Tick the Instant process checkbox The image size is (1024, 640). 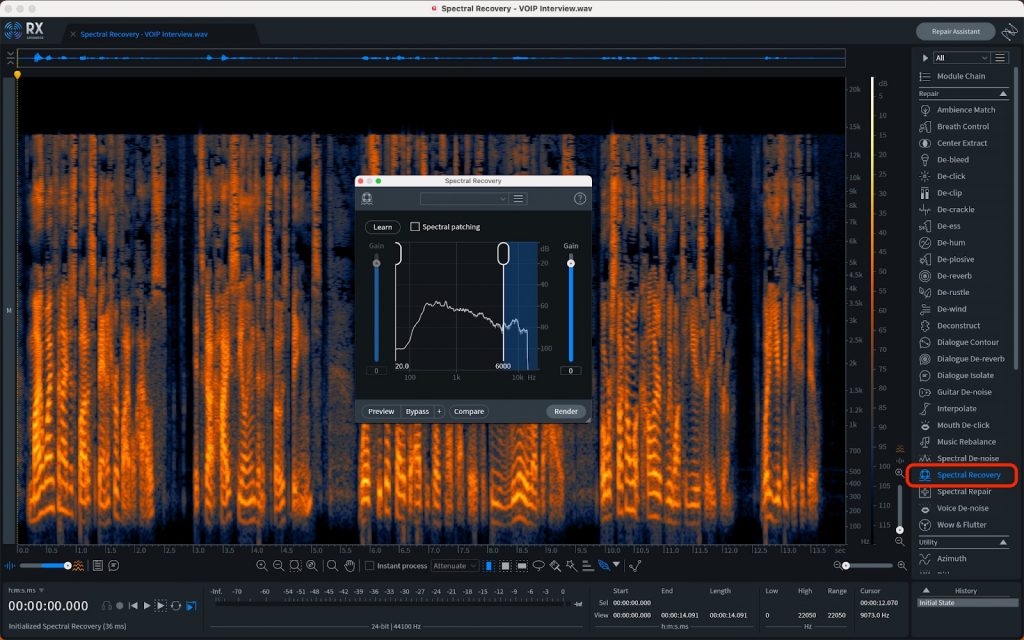point(370,566)
